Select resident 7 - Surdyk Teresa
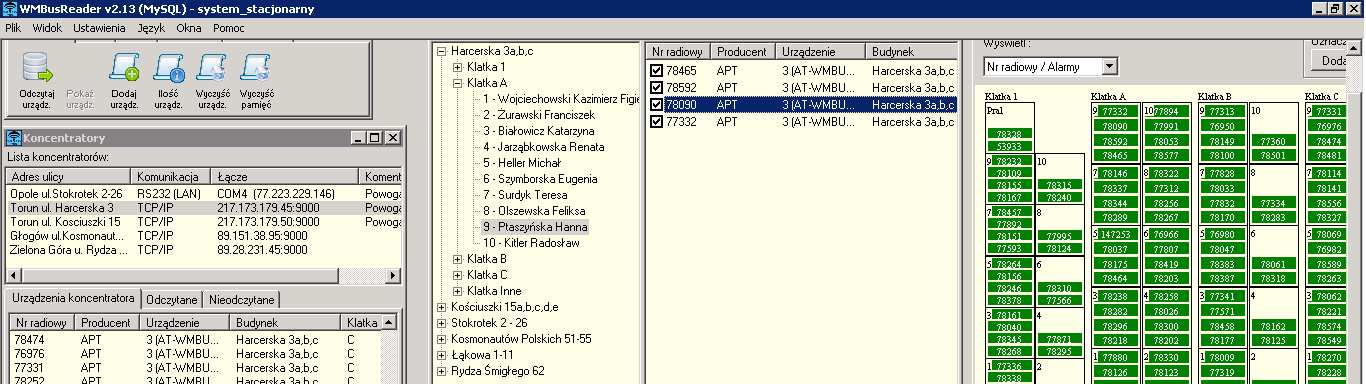1366x384 pixels. (x=525, y=195)
